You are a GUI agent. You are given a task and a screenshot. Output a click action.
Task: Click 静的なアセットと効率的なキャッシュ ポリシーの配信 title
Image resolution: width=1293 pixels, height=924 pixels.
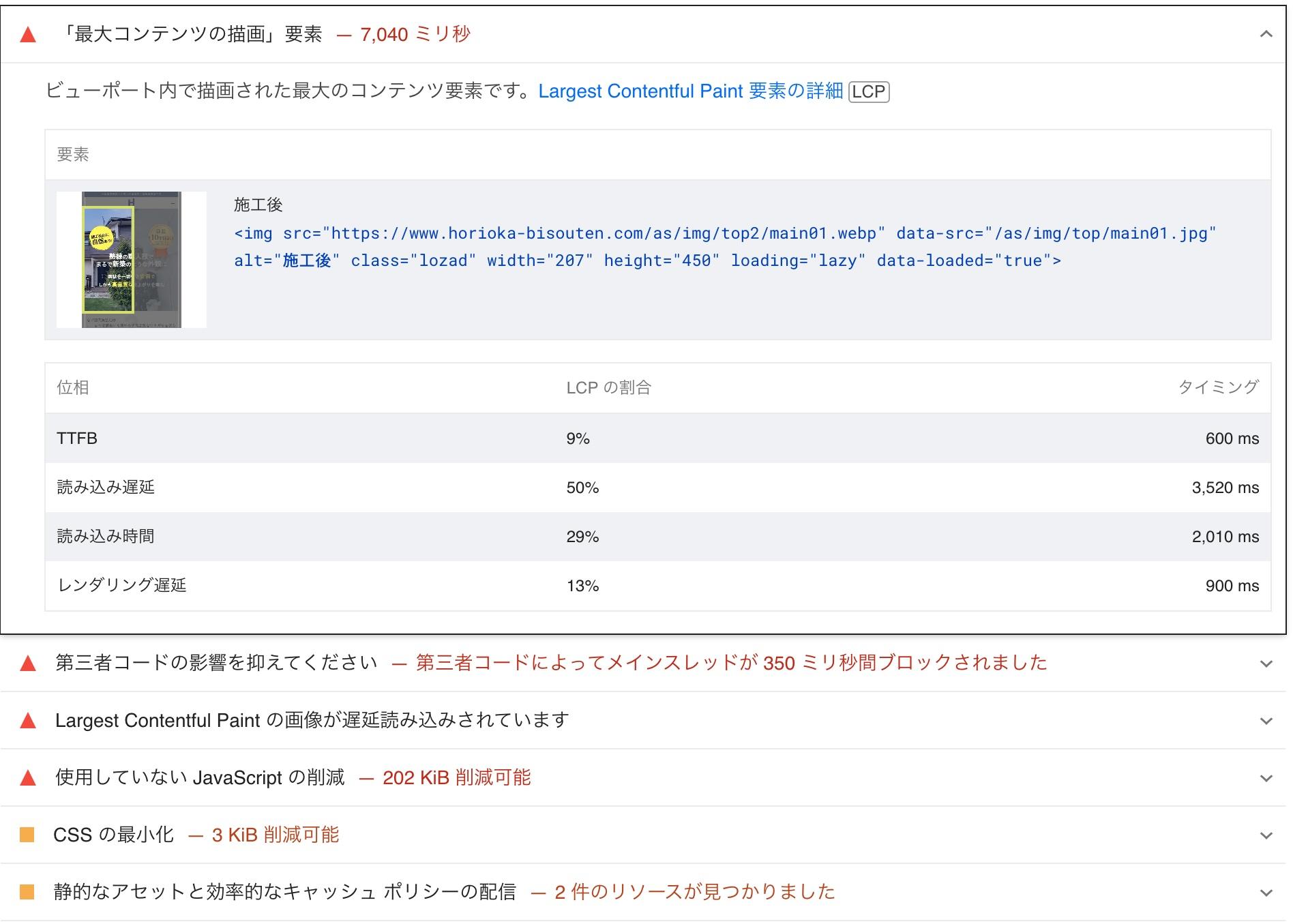tap(285, 892)
